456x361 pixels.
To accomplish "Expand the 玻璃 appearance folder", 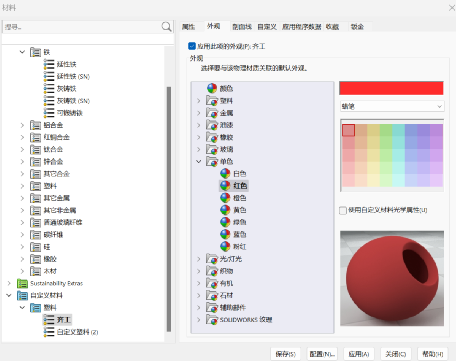I will coord(199,149).
